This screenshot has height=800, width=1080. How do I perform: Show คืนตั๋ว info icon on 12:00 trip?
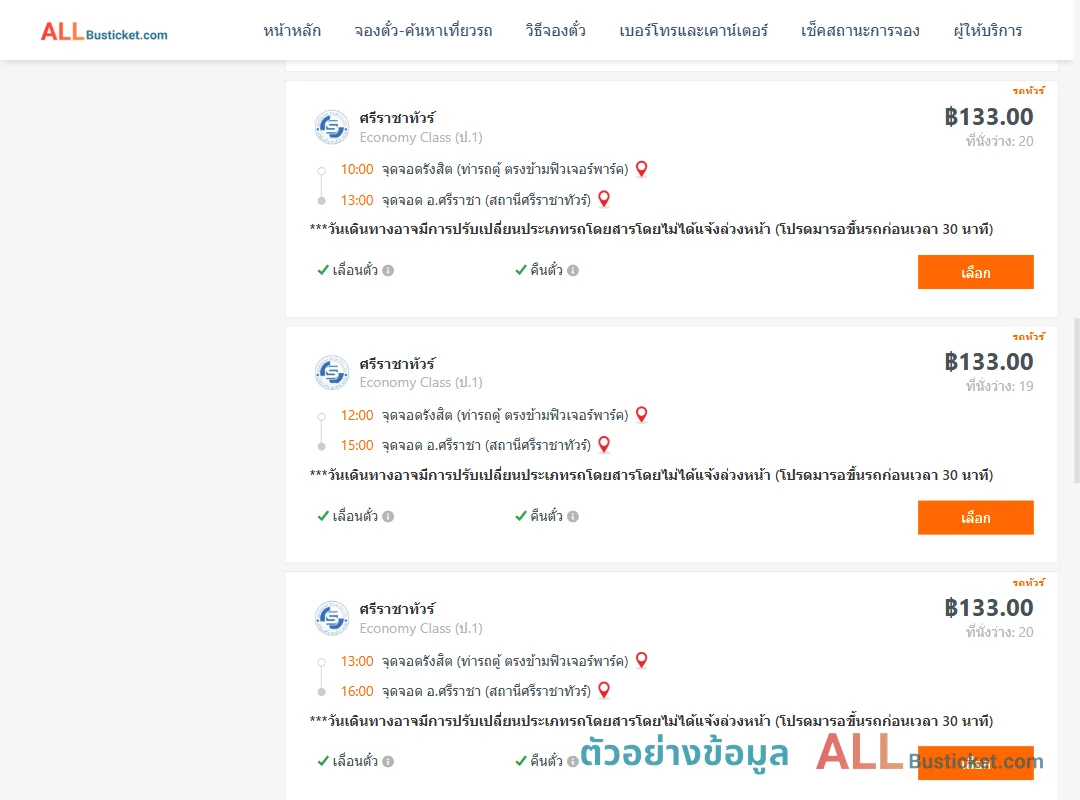click(x=573, y=516)
